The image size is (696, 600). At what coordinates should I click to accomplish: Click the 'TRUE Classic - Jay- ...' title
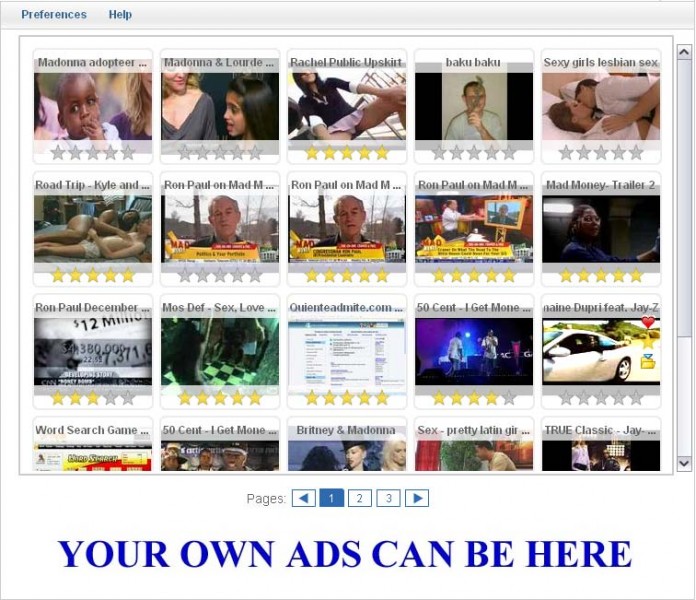click(601, 430)
